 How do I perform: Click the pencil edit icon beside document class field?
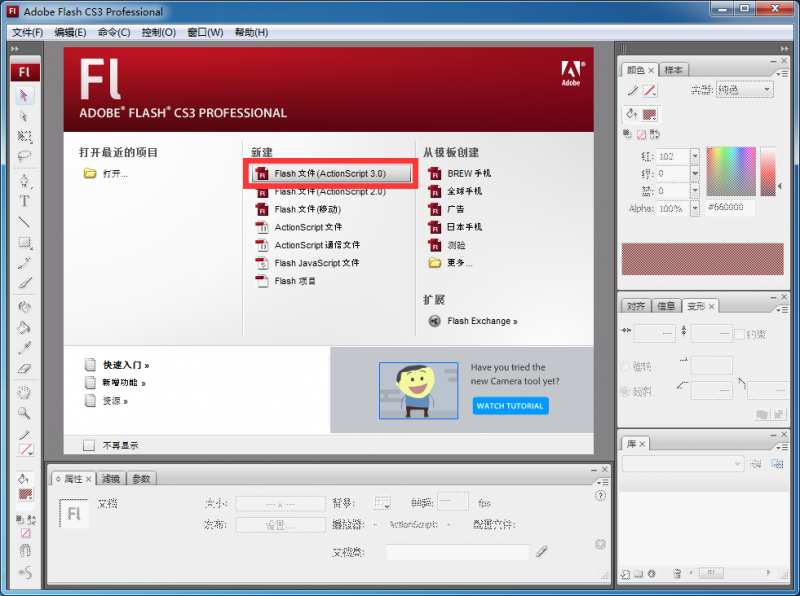pos(541,551)
